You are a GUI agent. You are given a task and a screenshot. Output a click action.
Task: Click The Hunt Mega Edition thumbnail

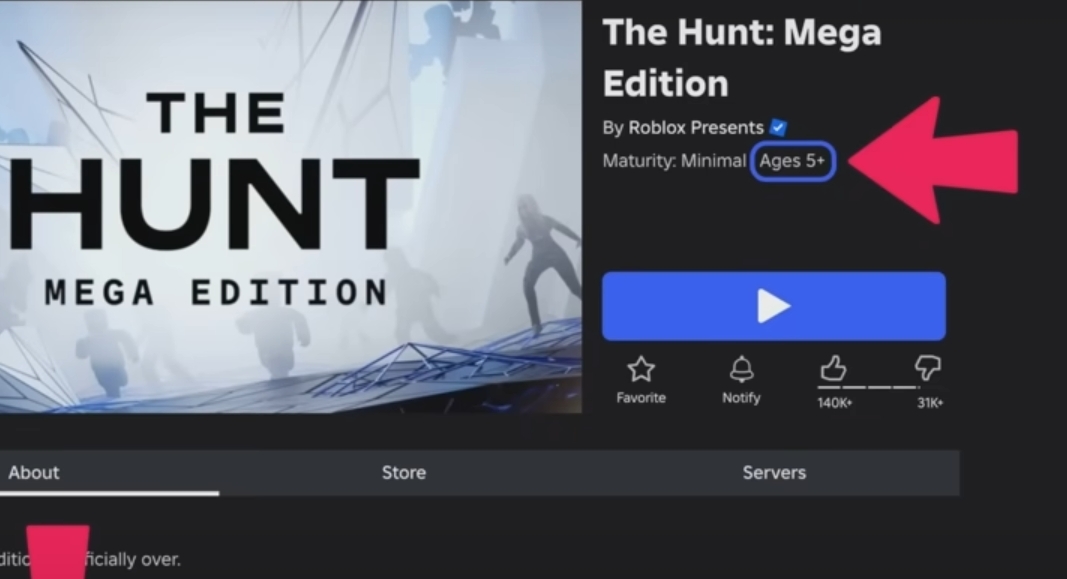tap(290, 205)
